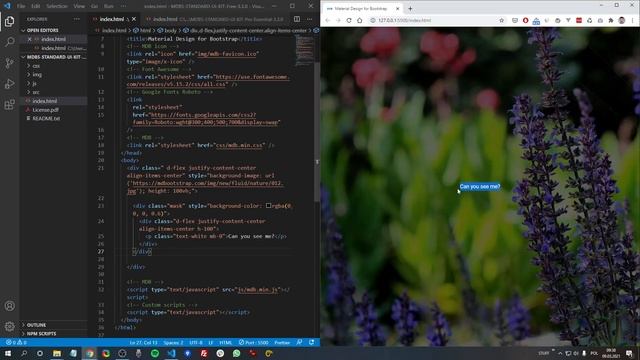
Task: Open the Chrome profile avatar
Action: click(x=622, y=20)
